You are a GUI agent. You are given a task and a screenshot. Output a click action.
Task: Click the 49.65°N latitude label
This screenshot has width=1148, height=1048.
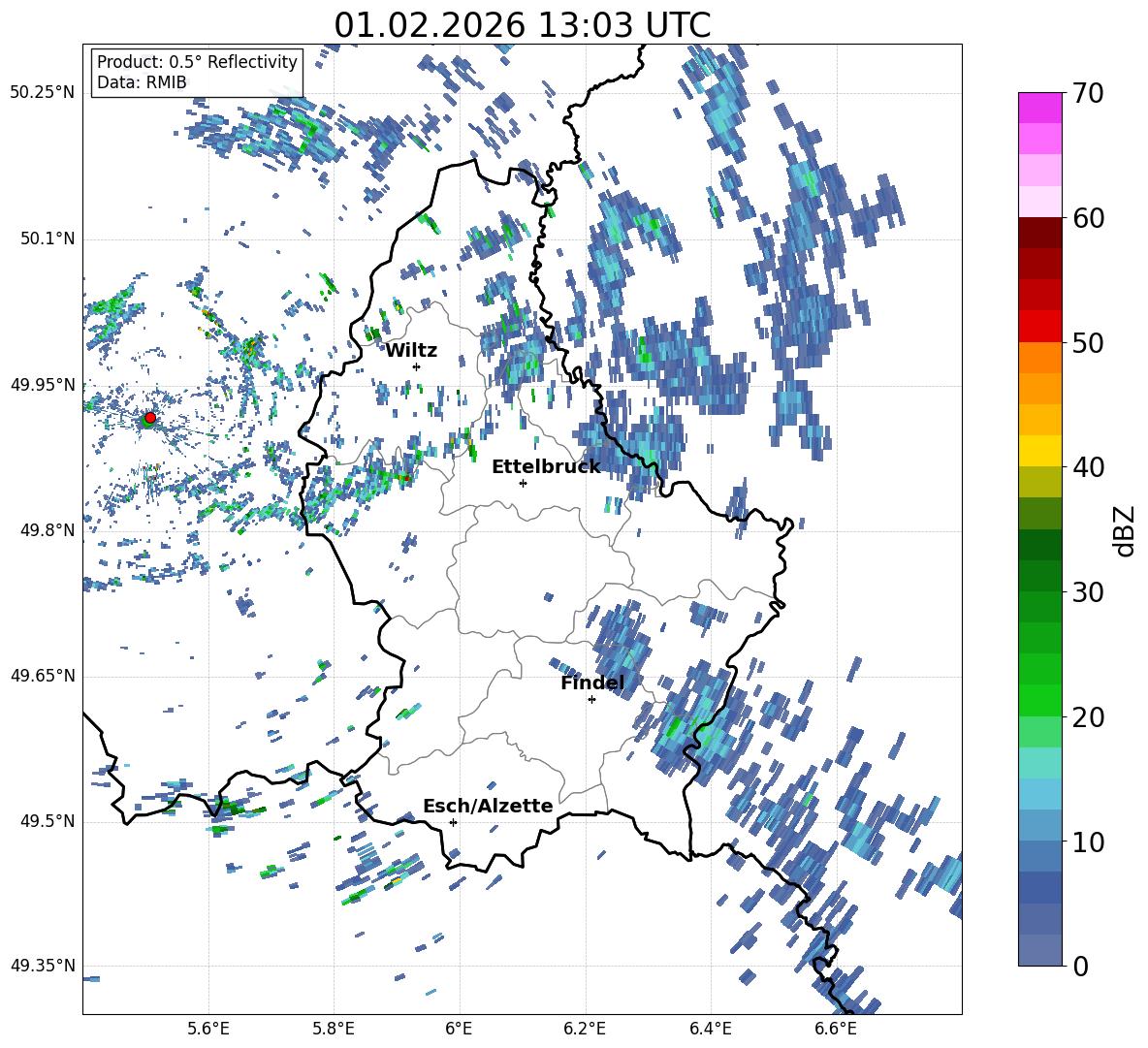(43, 676)
